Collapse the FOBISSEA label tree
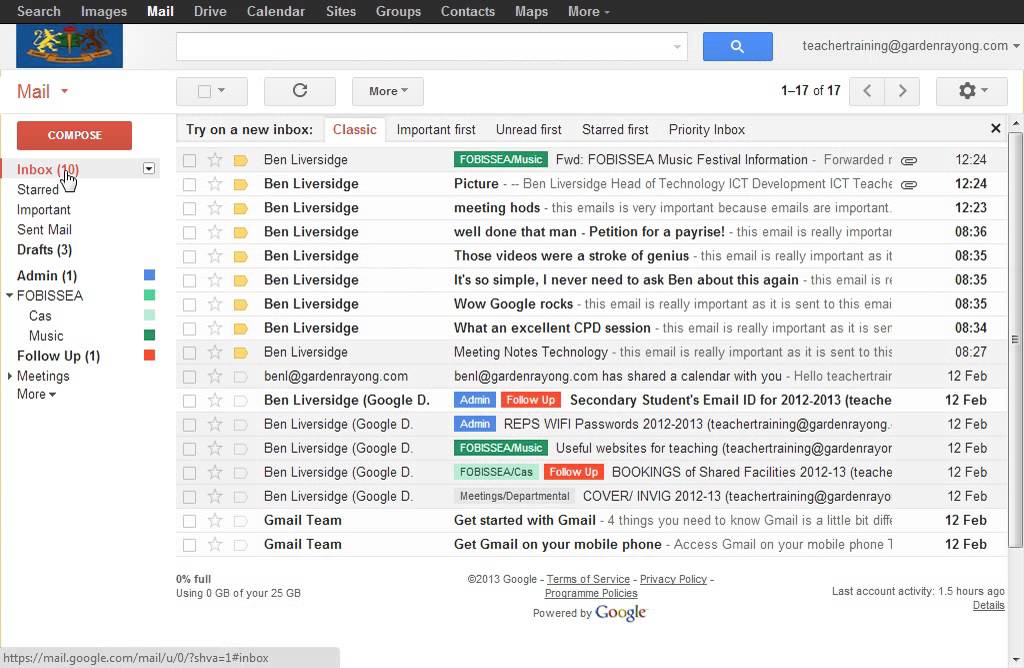The height and width of the screenshot is (668, 1024). coord(9,296)
